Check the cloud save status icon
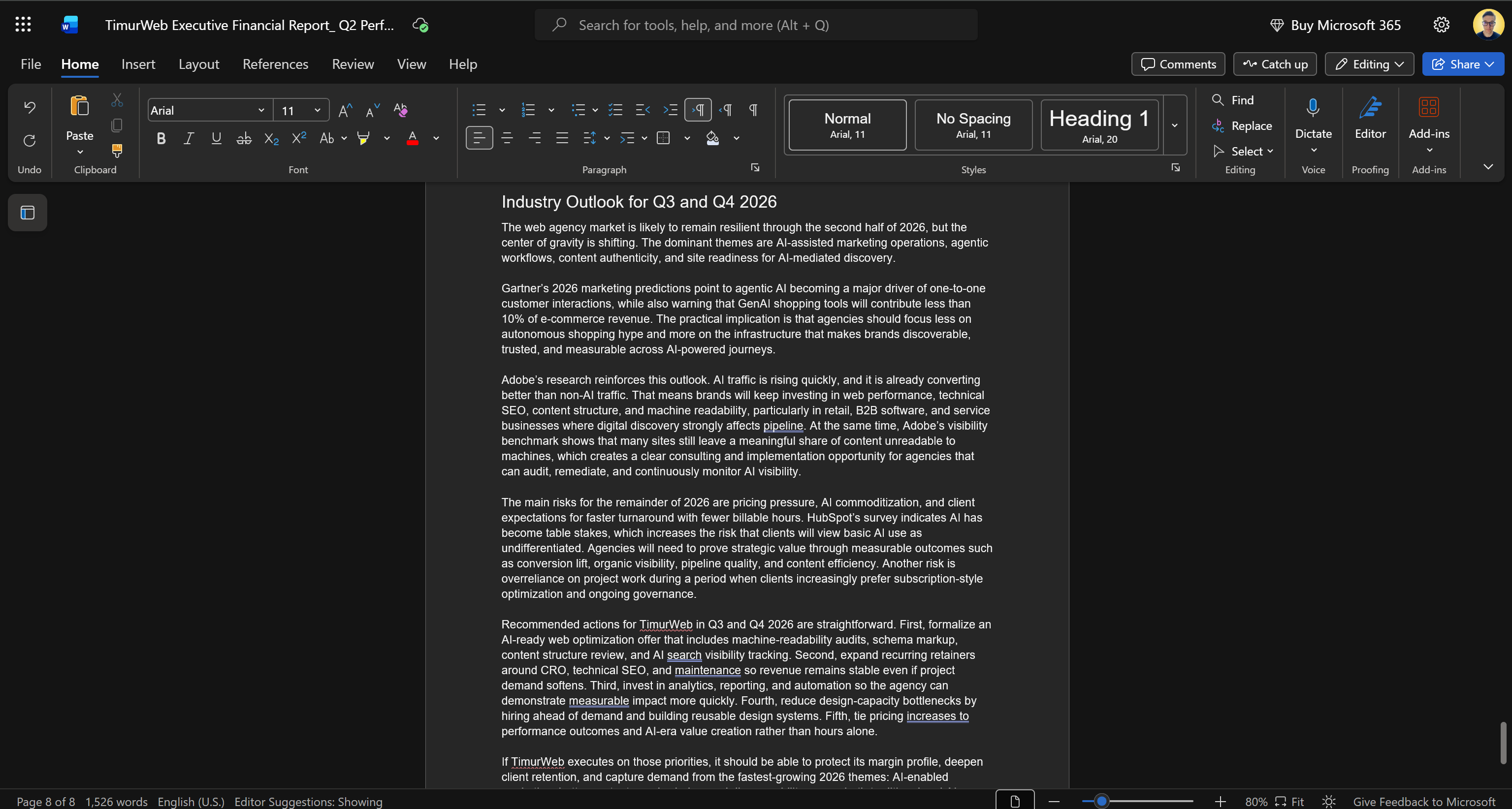 pyautogui.click(x=420, y=25)
